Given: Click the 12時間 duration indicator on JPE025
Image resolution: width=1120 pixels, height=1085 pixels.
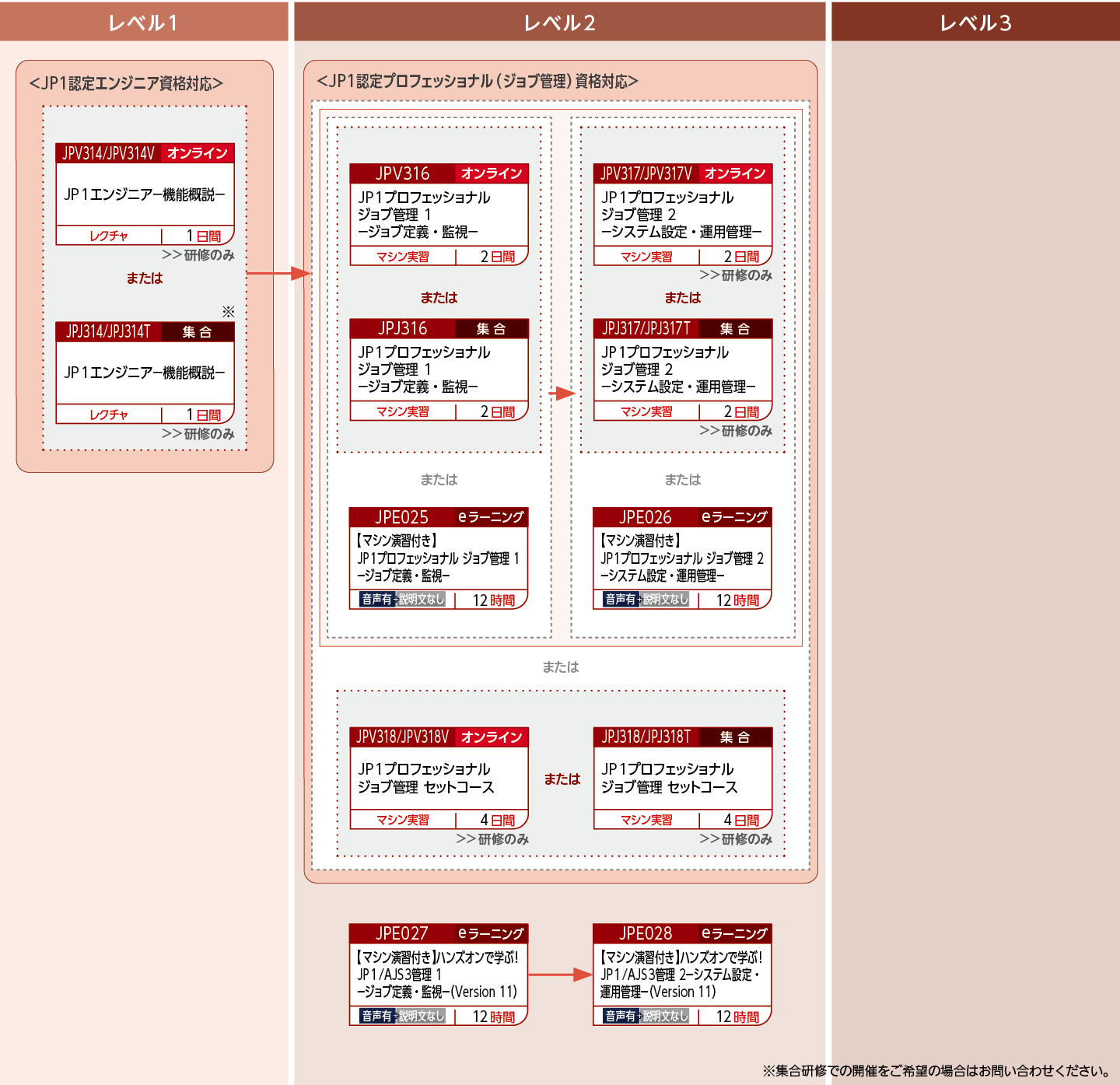Looking at the screenshot, I should 490,600.
